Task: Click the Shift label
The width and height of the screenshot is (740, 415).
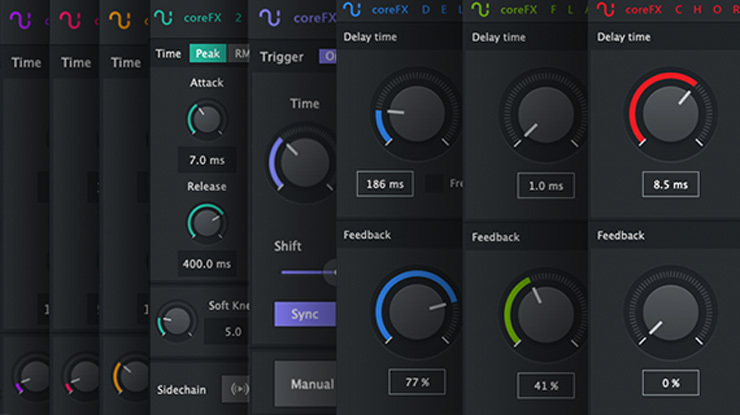Action: point(288,246)
